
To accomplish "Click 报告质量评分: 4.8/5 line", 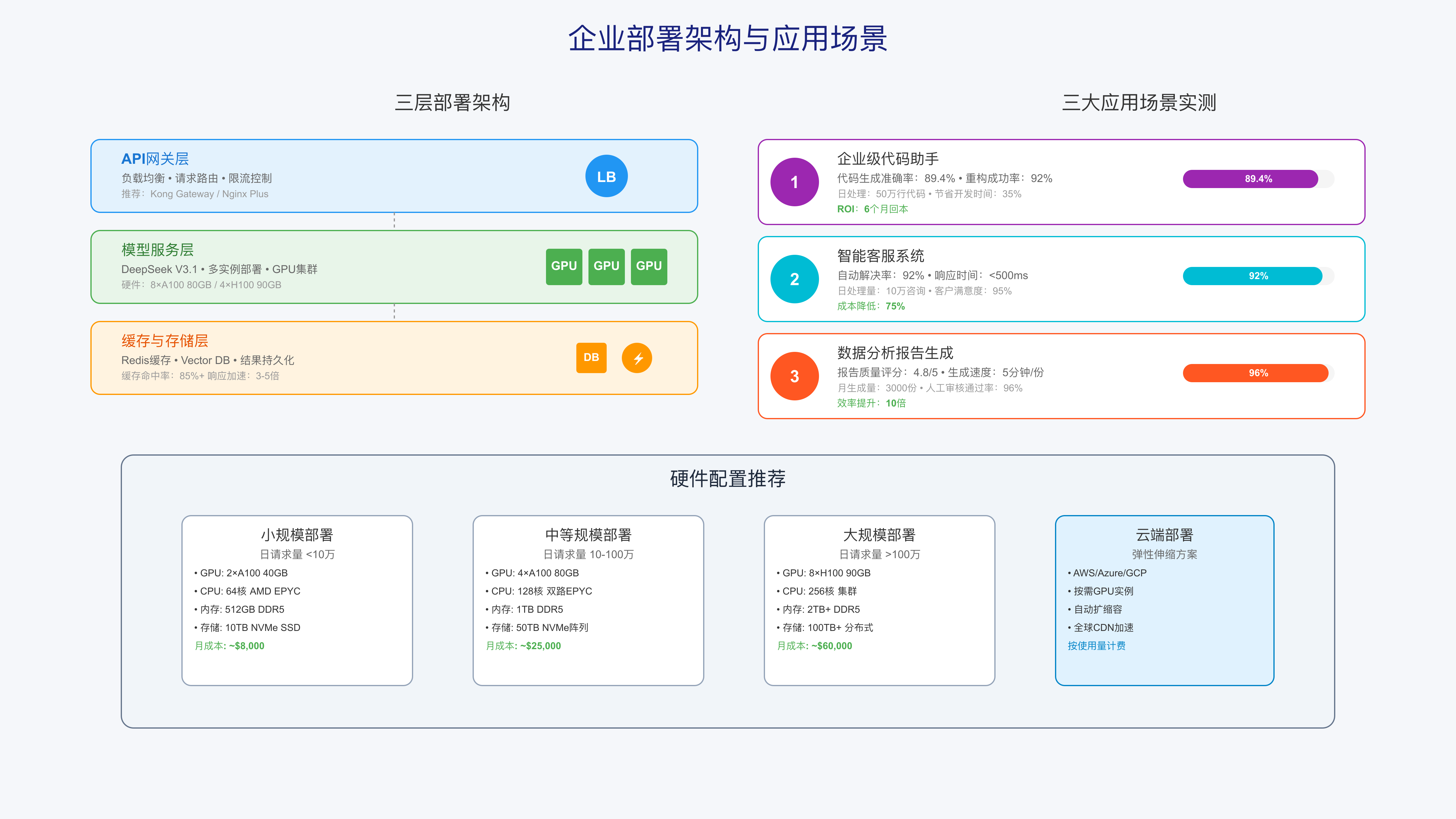I will (x=941, y=372).
